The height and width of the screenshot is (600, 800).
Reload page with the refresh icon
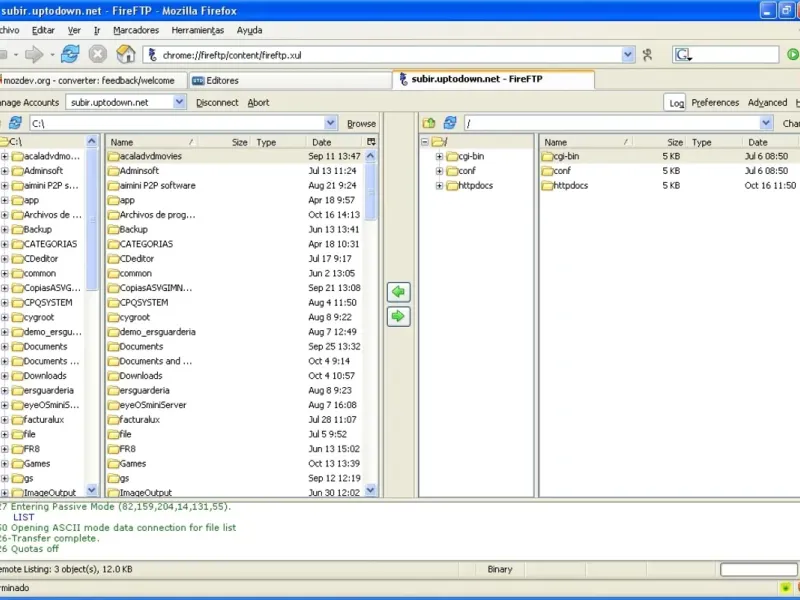[70, 54]
